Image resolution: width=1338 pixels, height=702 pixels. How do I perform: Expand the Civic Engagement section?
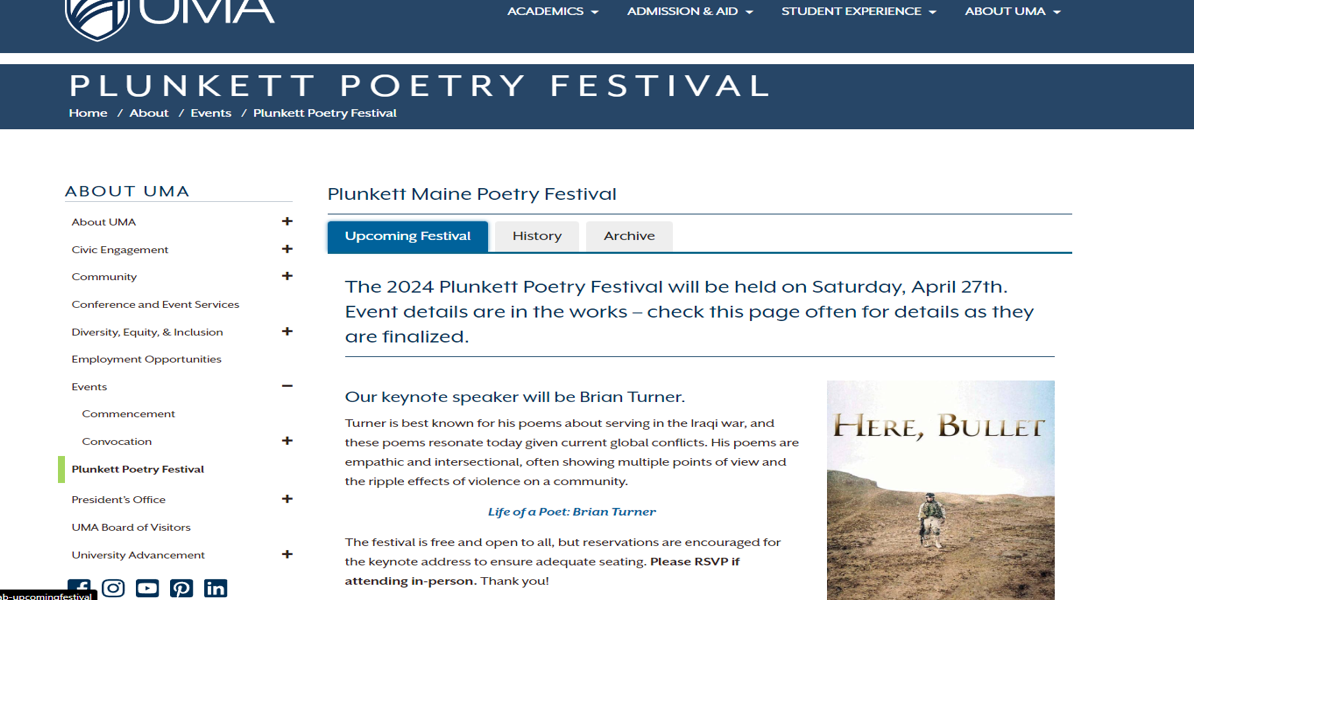(287, 249)
